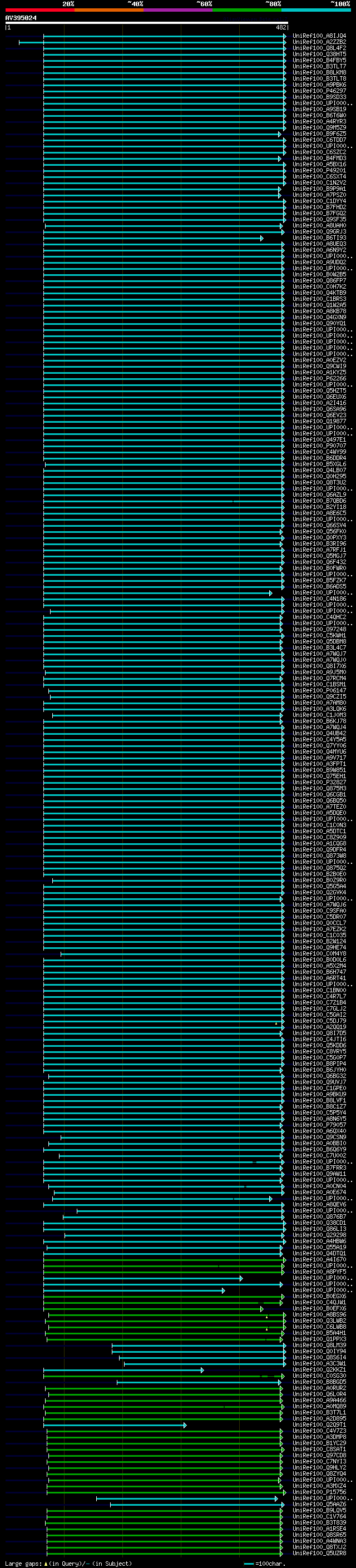Click green alignment bar of UniRef100_A0RUR2
The width and height of the screenshot is (356, 1568).
[164, 1388]
